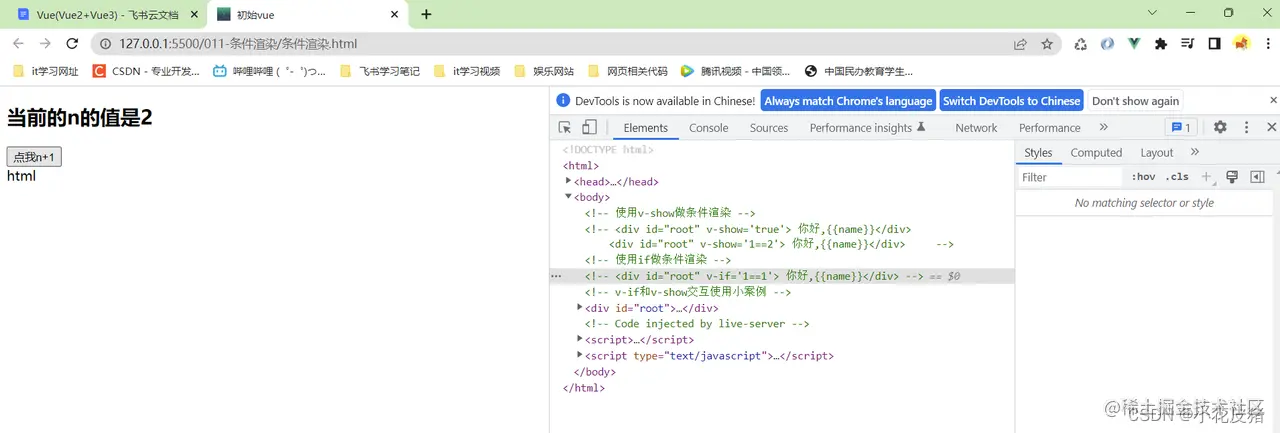Click the 点我n+1 button on the page
The width and height of the screenshot is (1280, 433).
pos(35,157)
